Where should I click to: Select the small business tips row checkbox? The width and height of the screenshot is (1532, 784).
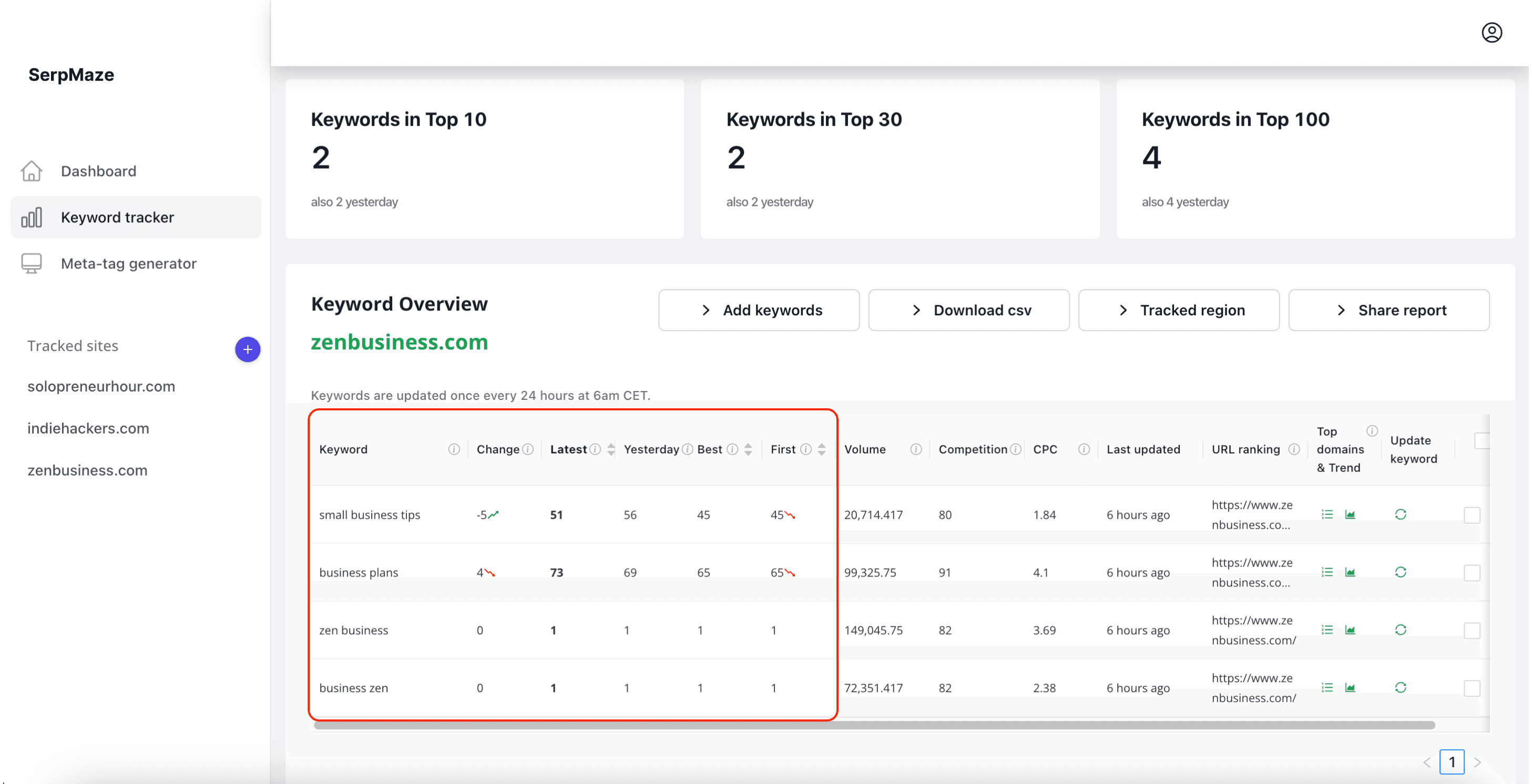point(1472,515)
